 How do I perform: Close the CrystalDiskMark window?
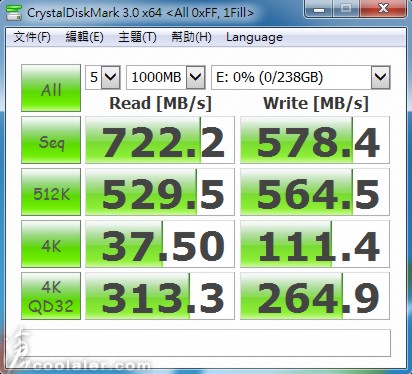tap(384, 8)
